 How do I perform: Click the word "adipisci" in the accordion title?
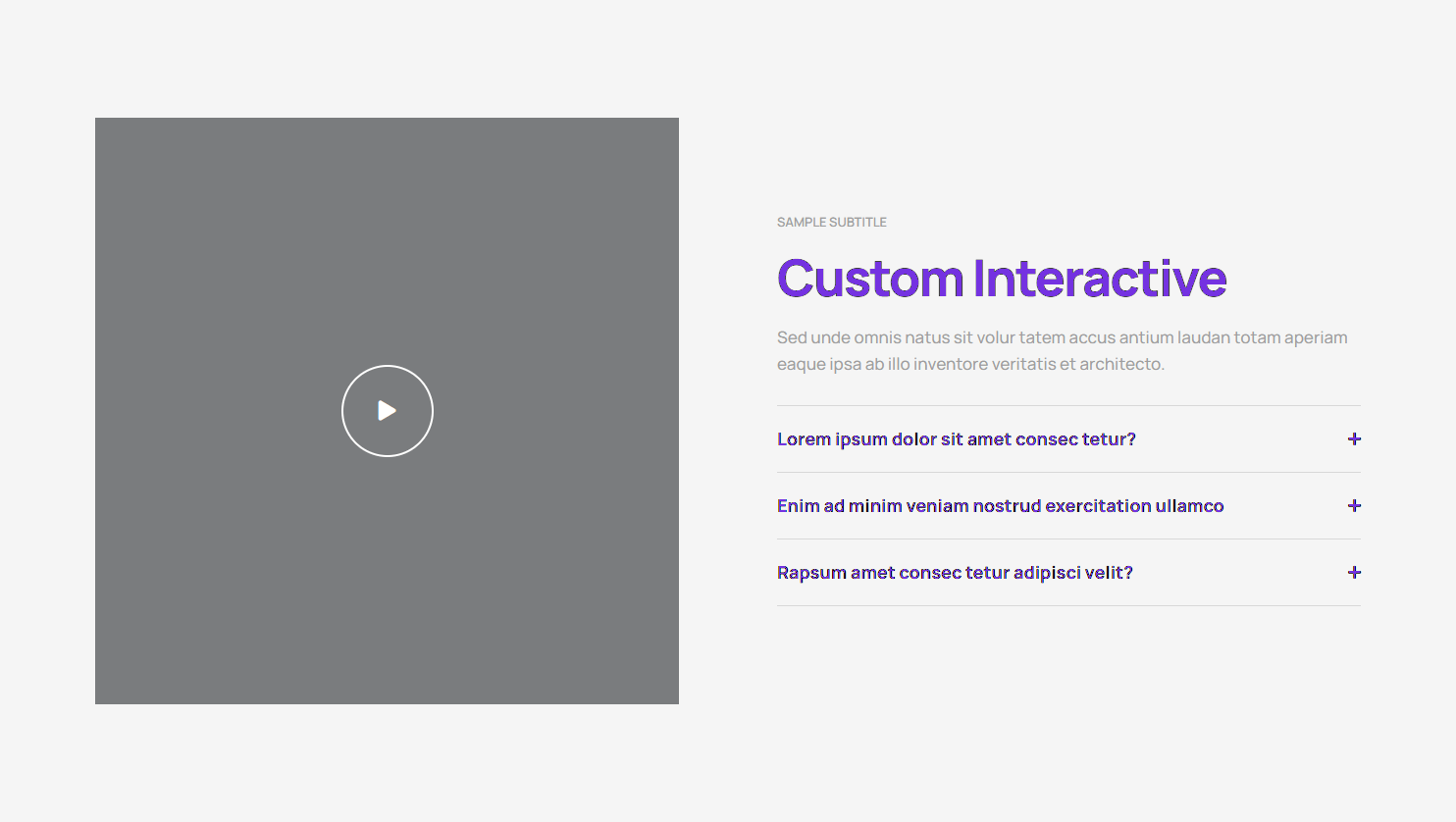pos(1049,573)
